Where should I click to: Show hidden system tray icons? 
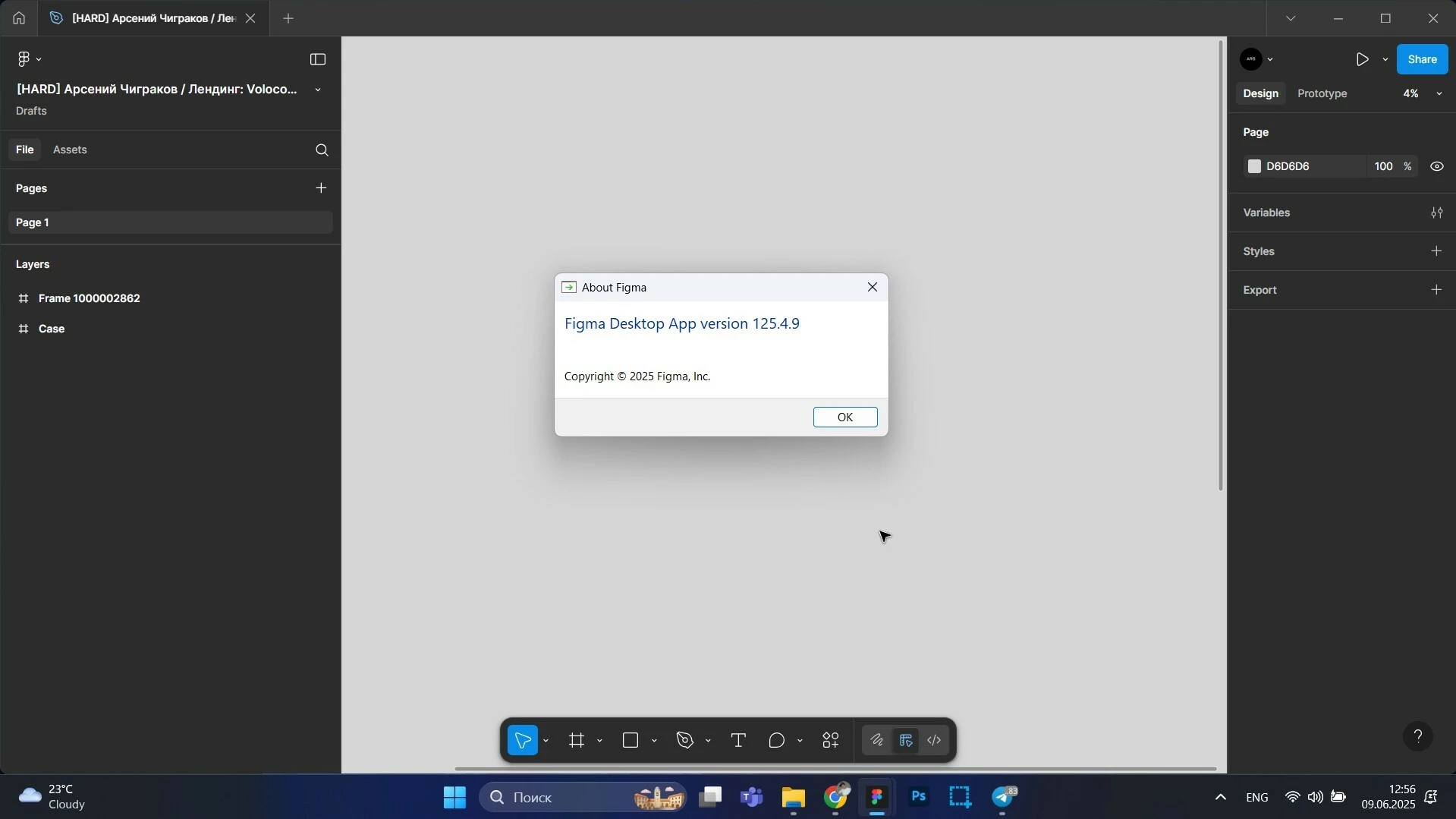tap(1220, 798)
